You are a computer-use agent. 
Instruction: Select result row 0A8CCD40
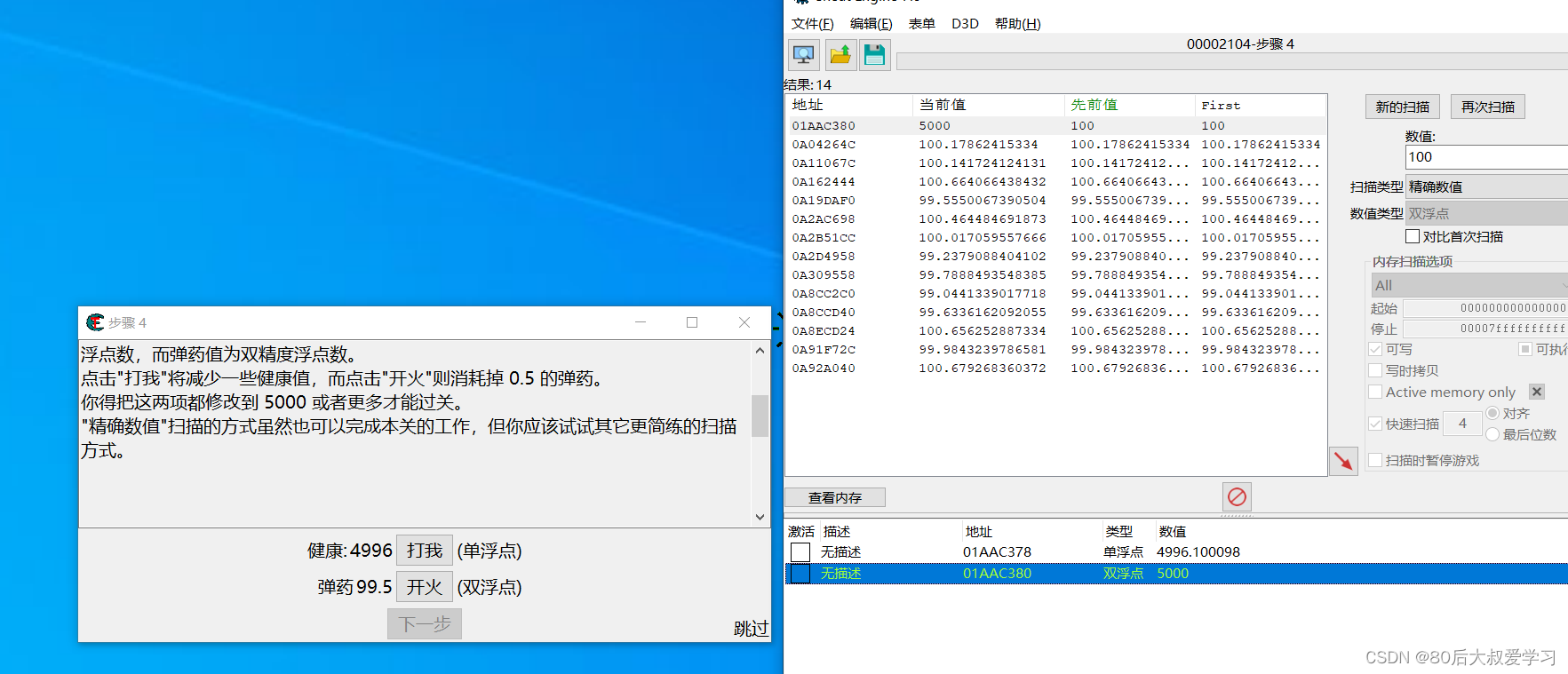pos(1056,312)
